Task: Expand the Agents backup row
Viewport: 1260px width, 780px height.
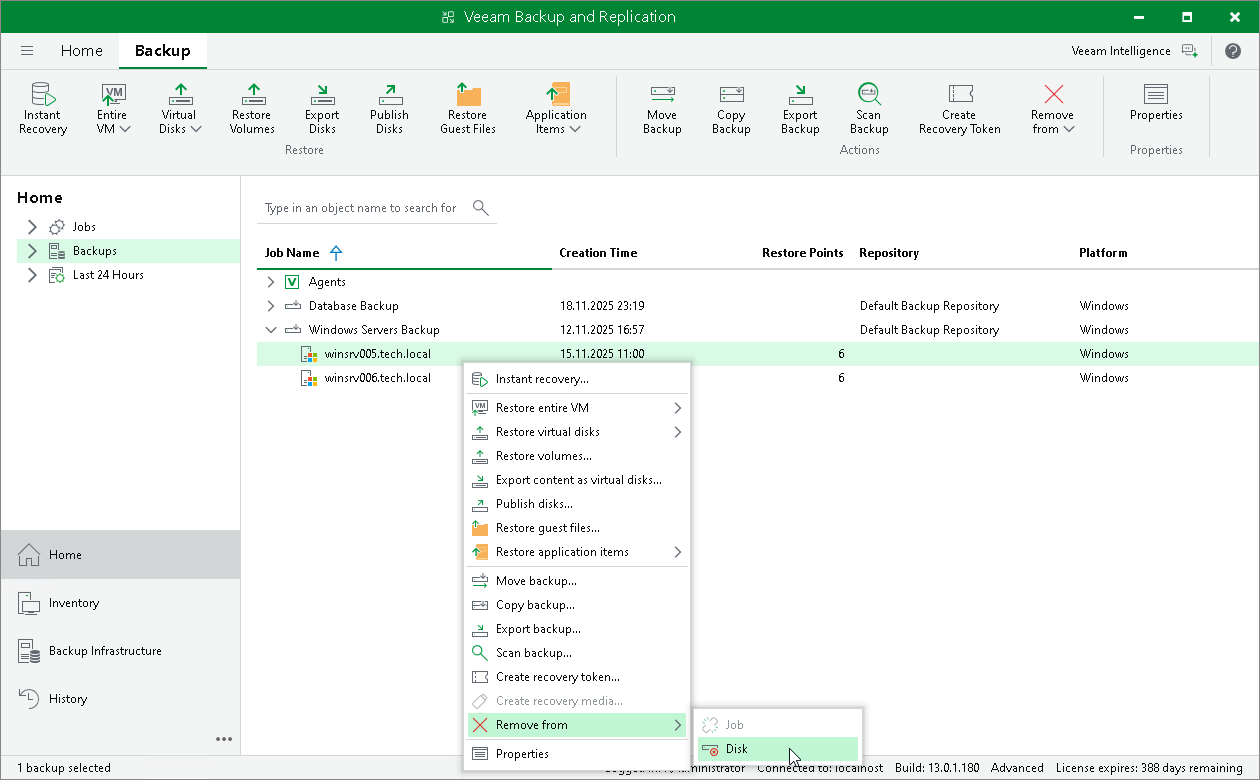Action: click(270, 282)
